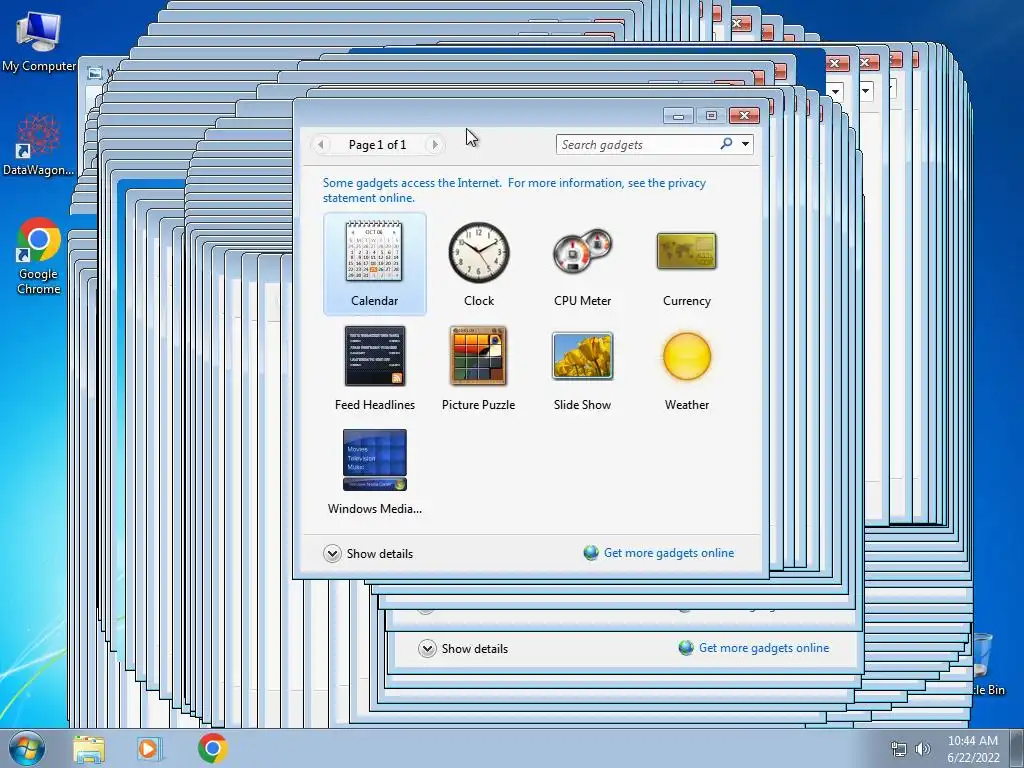Go to next gadgets page
The image size is (1024, 768).
coord(434,144)
